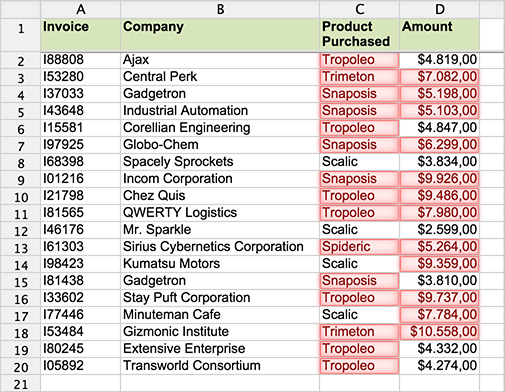Select row 21 header
Viewport: 505px width, 392px height.
point(20,383)
